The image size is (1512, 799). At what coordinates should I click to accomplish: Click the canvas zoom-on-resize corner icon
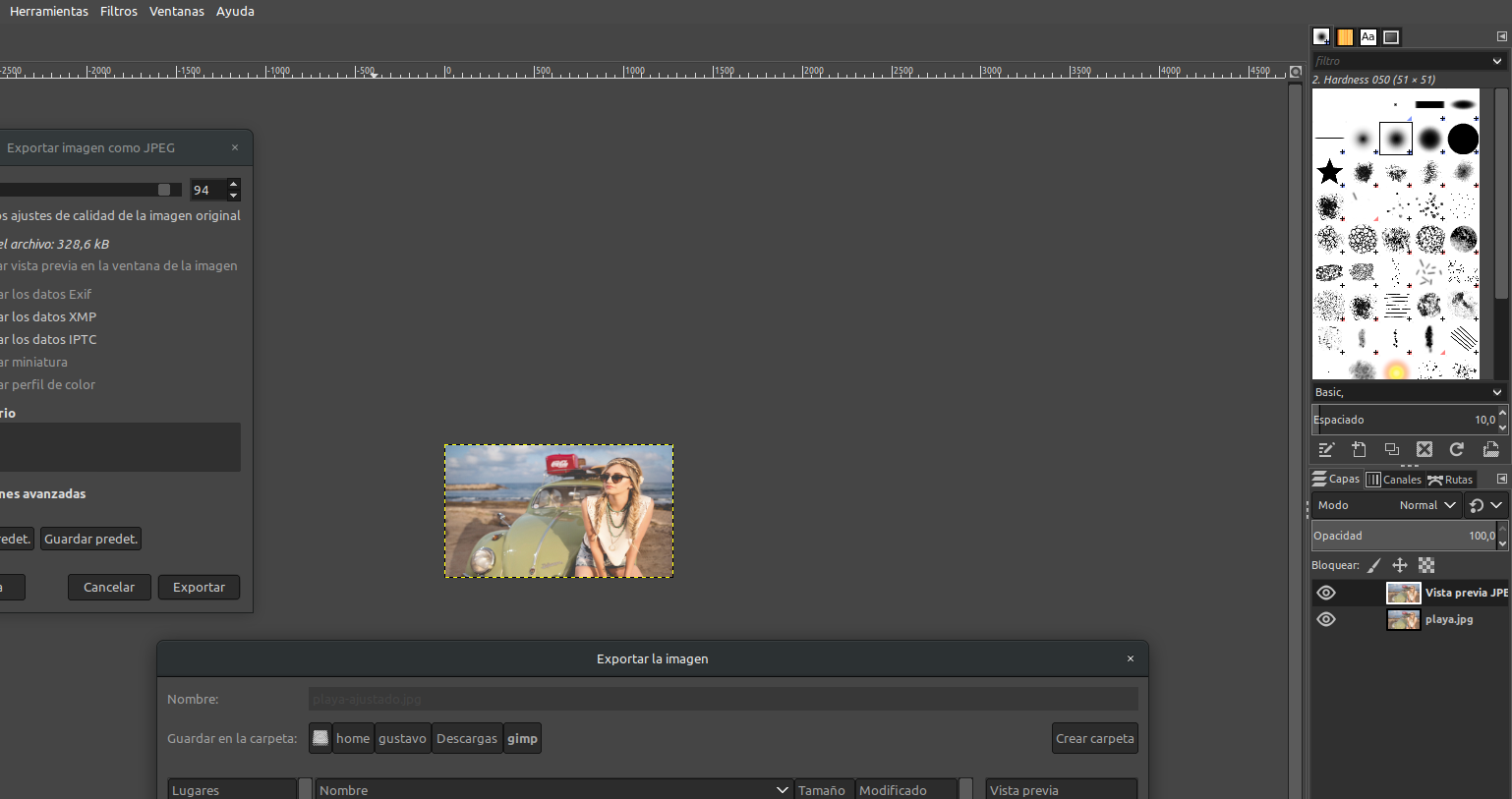[x=1296, y=71]
